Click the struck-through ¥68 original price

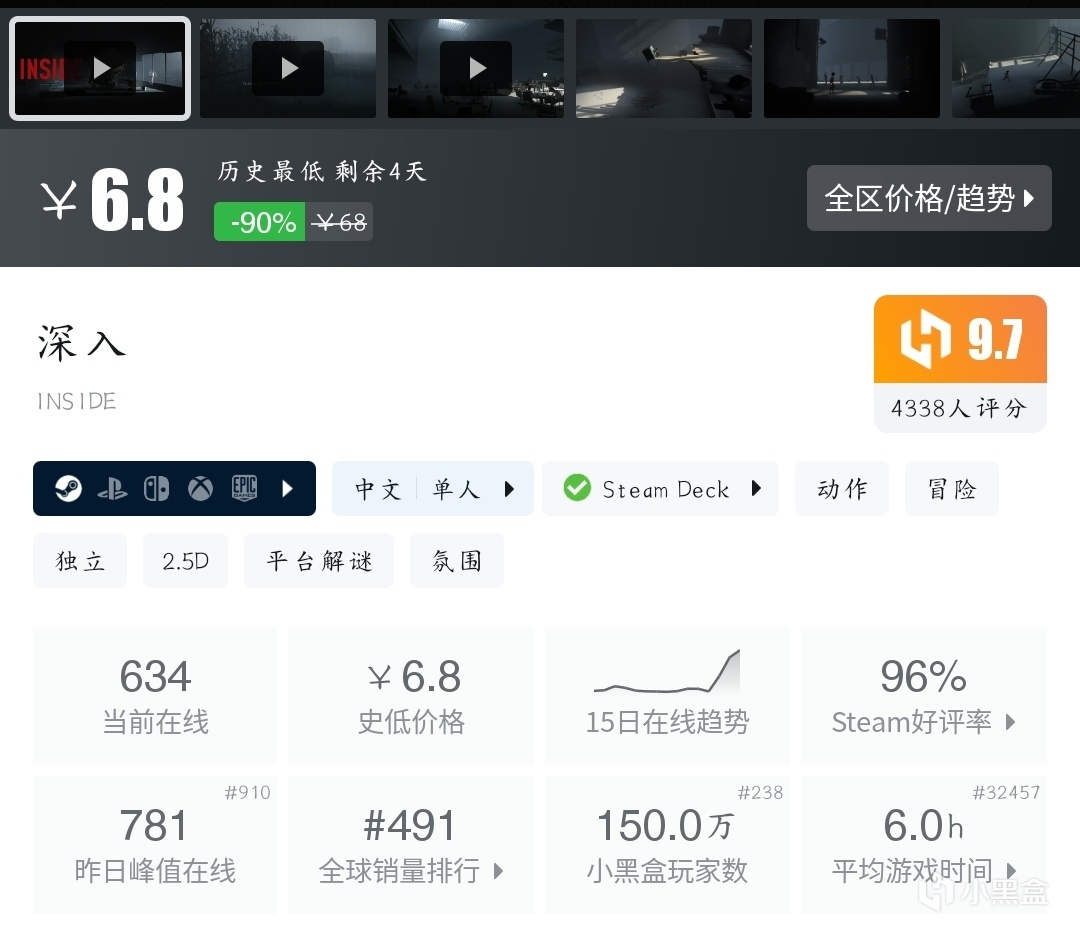tap(339, 222)
